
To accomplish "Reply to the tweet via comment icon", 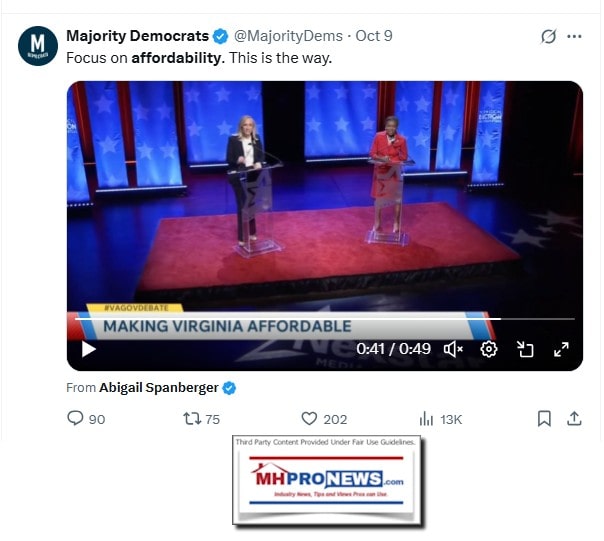I will pos(75,418).
